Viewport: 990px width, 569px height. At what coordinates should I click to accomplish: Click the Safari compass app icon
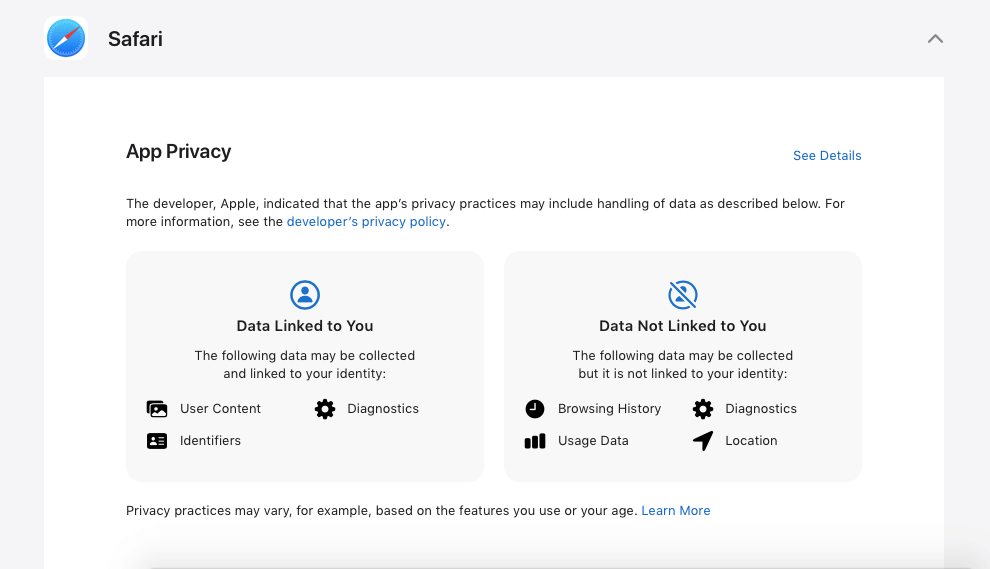66,39
